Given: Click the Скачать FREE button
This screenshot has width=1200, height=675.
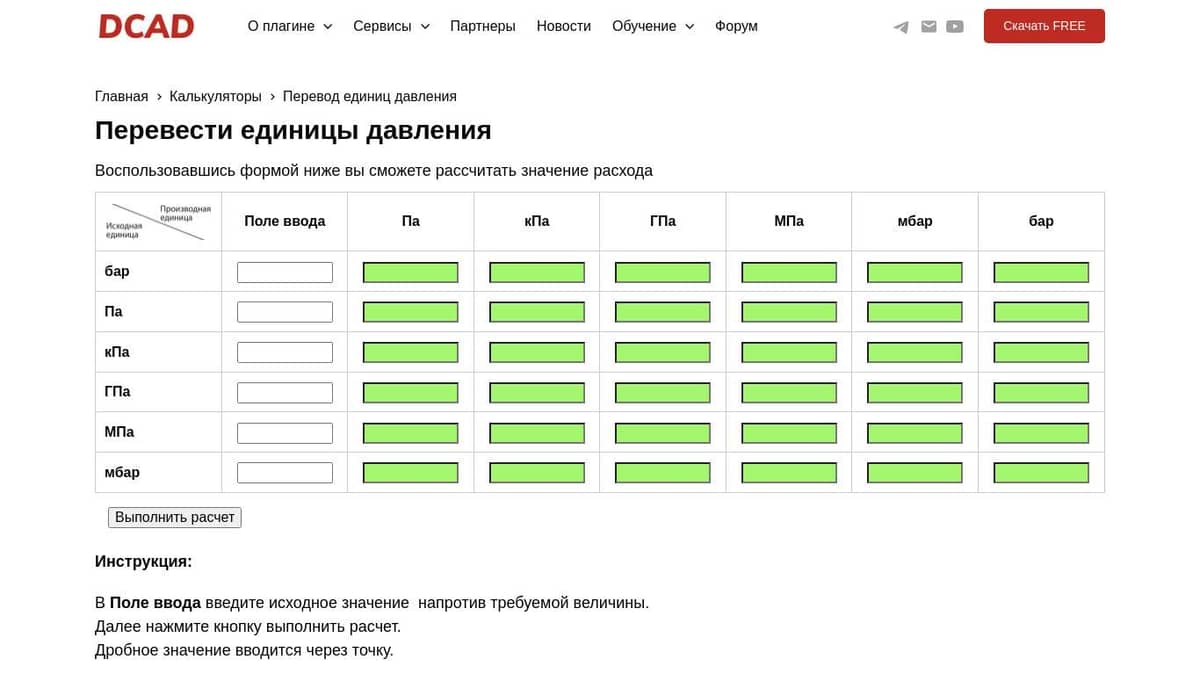Looking at the screenshot, I should [1044, 26].
